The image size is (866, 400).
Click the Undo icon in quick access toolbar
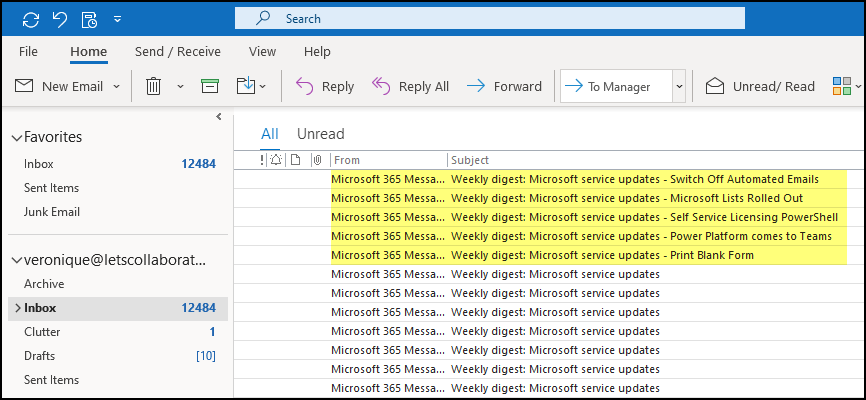tap(60, 18)
